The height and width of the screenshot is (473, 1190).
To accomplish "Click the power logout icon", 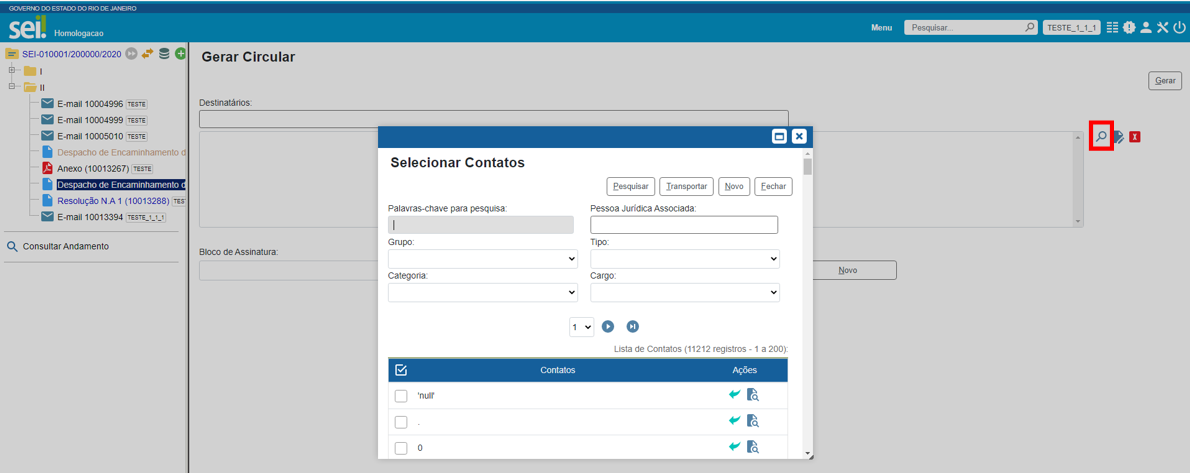I will [x=1179, y=28].
